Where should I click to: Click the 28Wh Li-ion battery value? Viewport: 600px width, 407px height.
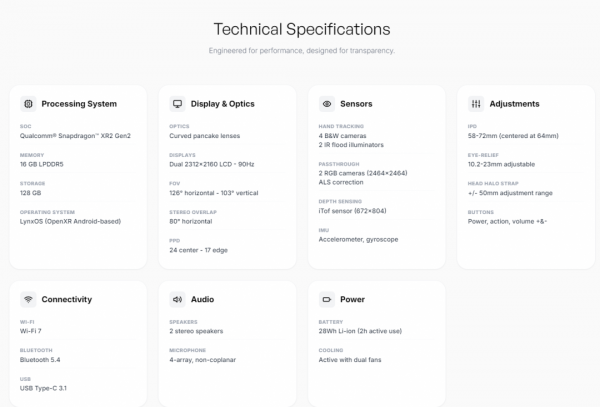(x=362, y=331)
